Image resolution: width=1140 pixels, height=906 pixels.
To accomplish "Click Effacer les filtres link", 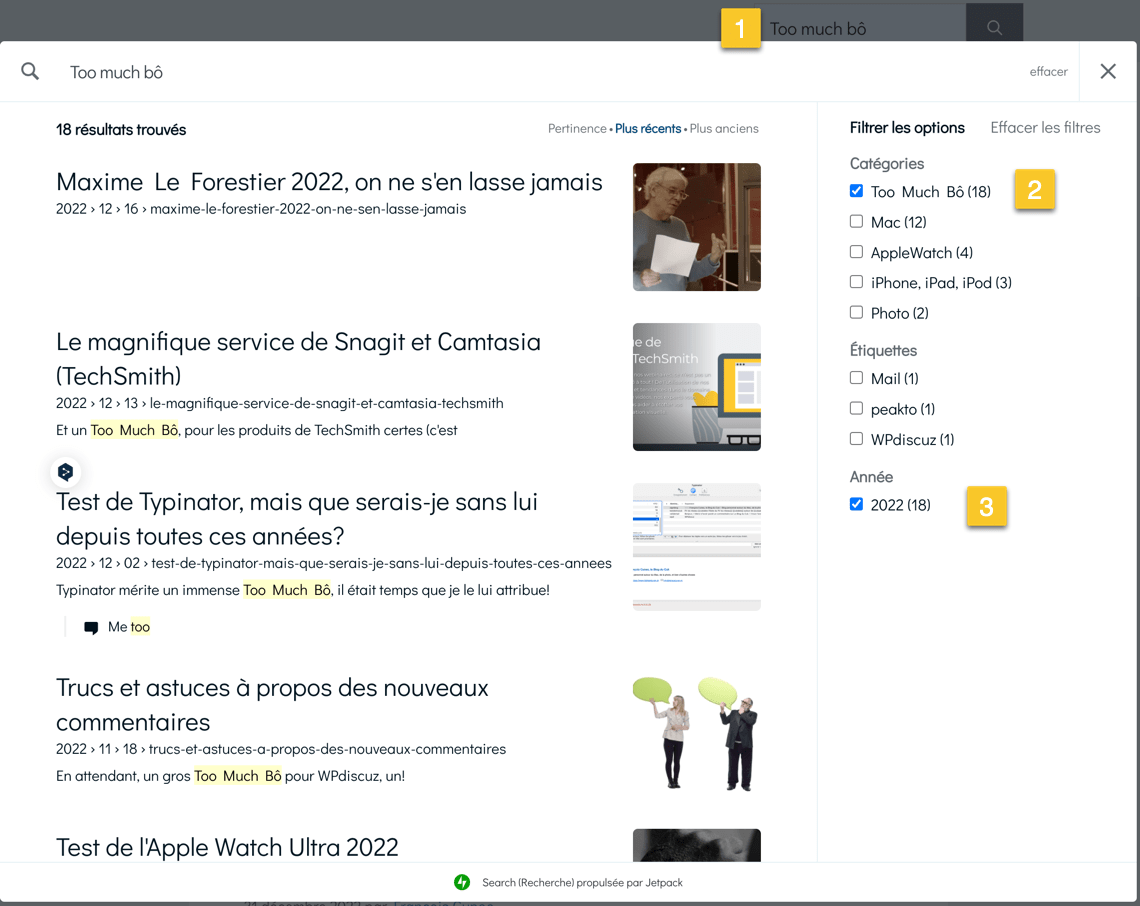I will tap(1045, 127).
